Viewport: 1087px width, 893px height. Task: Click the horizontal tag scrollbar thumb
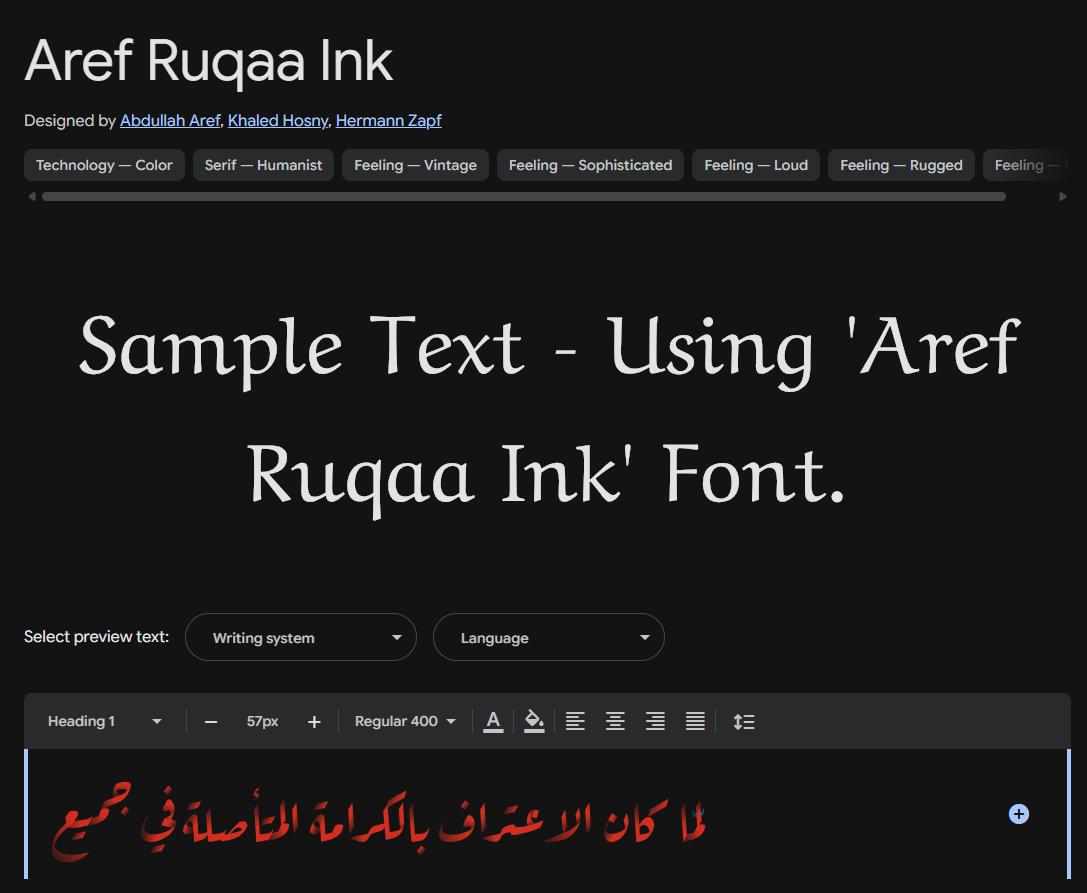523,197
